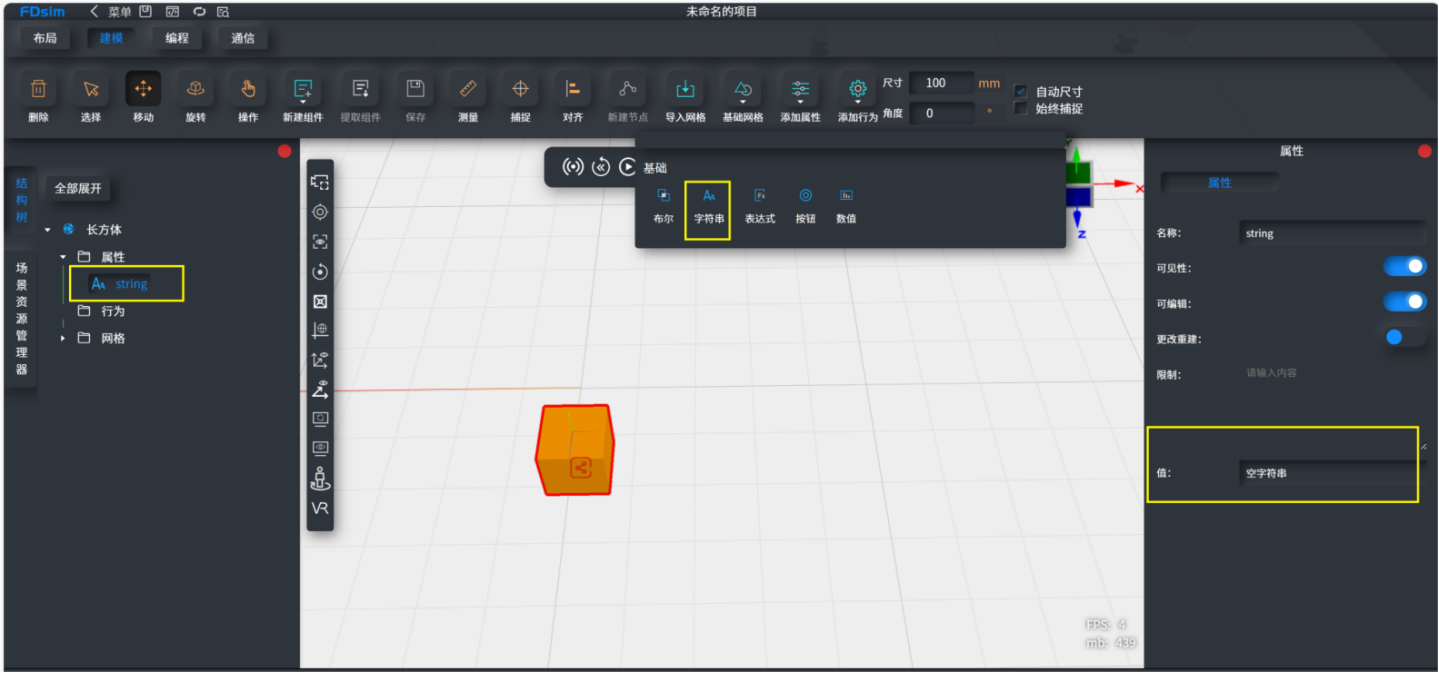Click the VR mode icon
Image resolution: width=1439 pixels, height=673 pixels.
coord(320,508)
